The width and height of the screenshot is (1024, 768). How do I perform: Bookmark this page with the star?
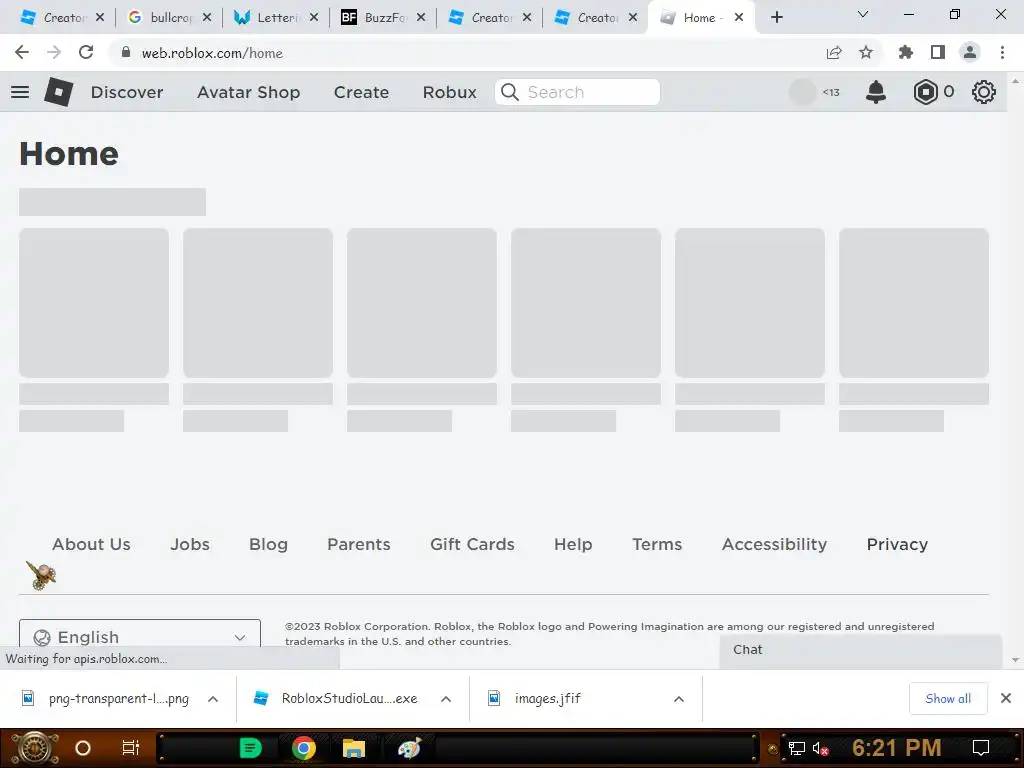click(866, 52)
